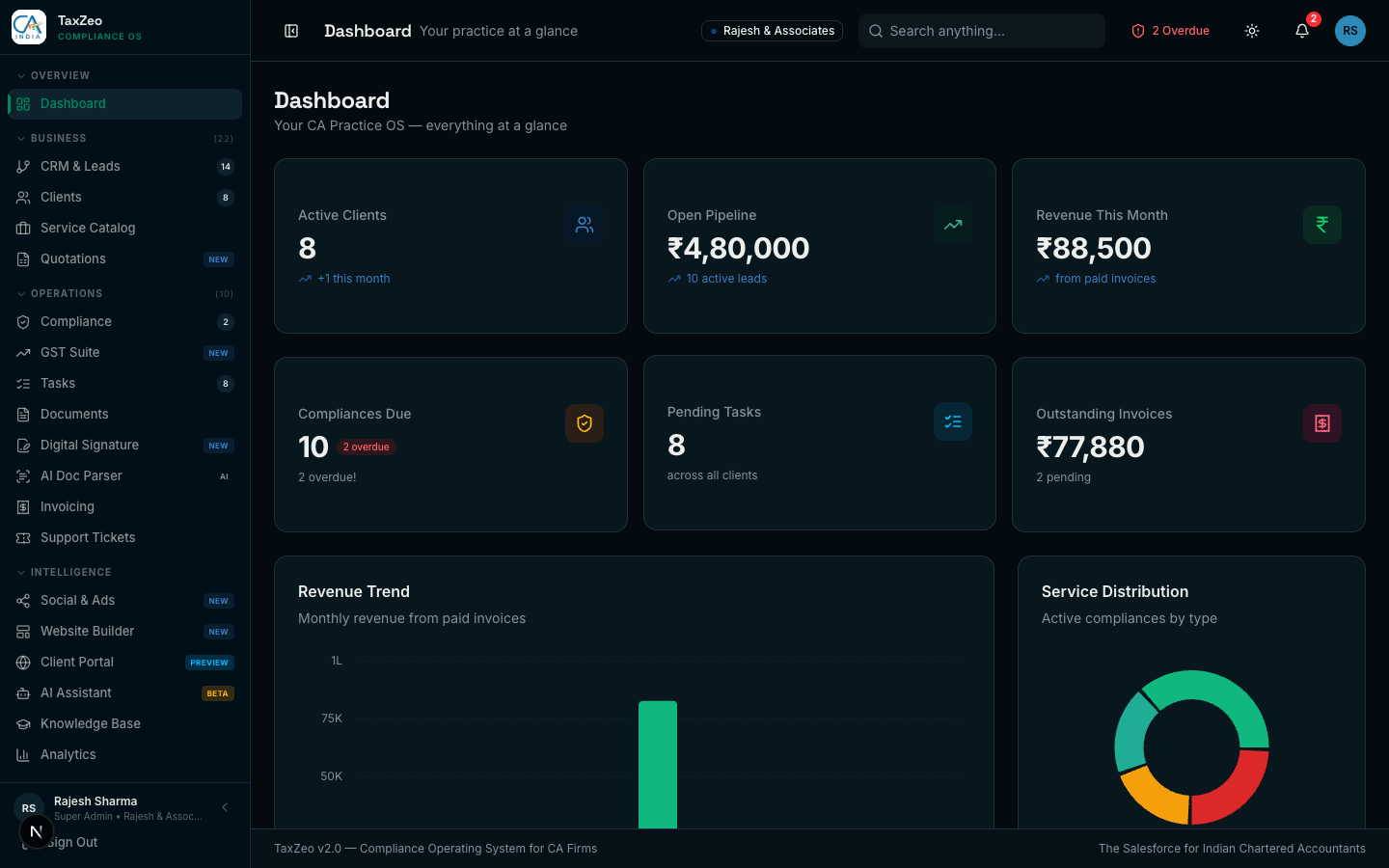Click the Documents file icon
This screenshot has height=868, width=1389.
click(x=23, y=415)
